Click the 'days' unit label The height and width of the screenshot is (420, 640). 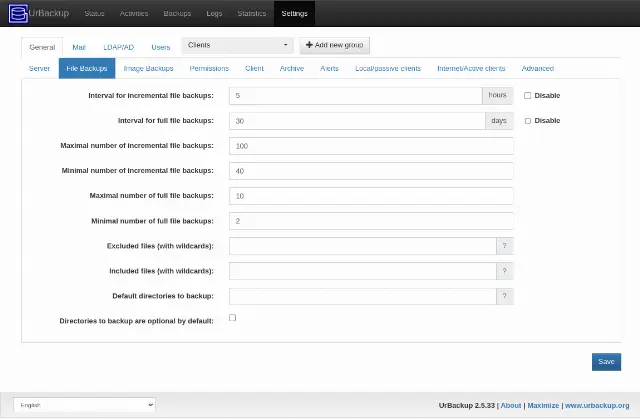pos(499,121)
